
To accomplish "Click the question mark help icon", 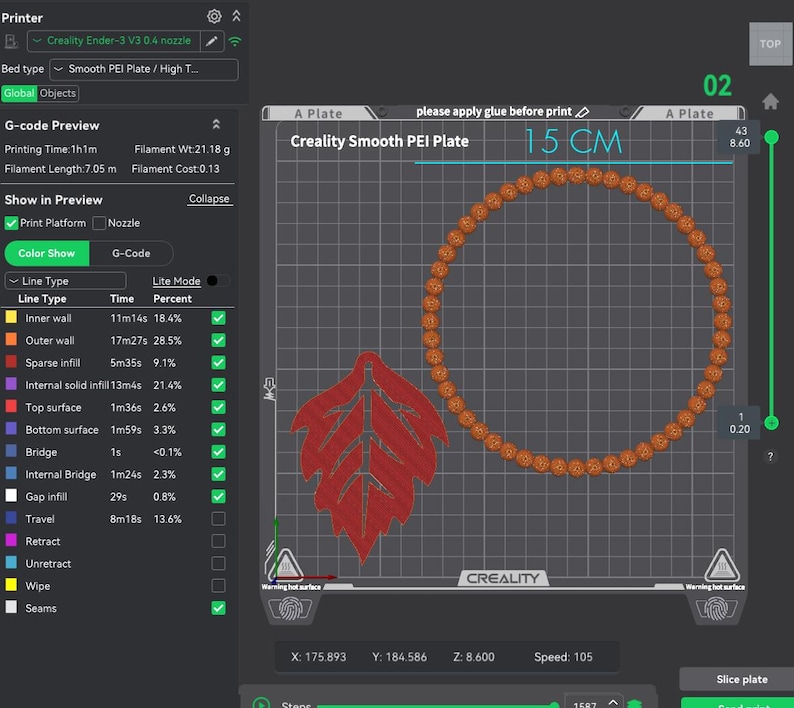I will click(x=770, y=457).
